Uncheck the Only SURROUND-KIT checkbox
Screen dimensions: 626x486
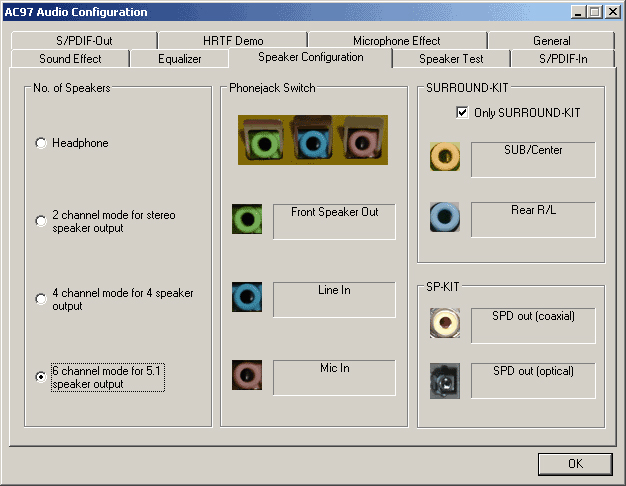tap(462, 113)
